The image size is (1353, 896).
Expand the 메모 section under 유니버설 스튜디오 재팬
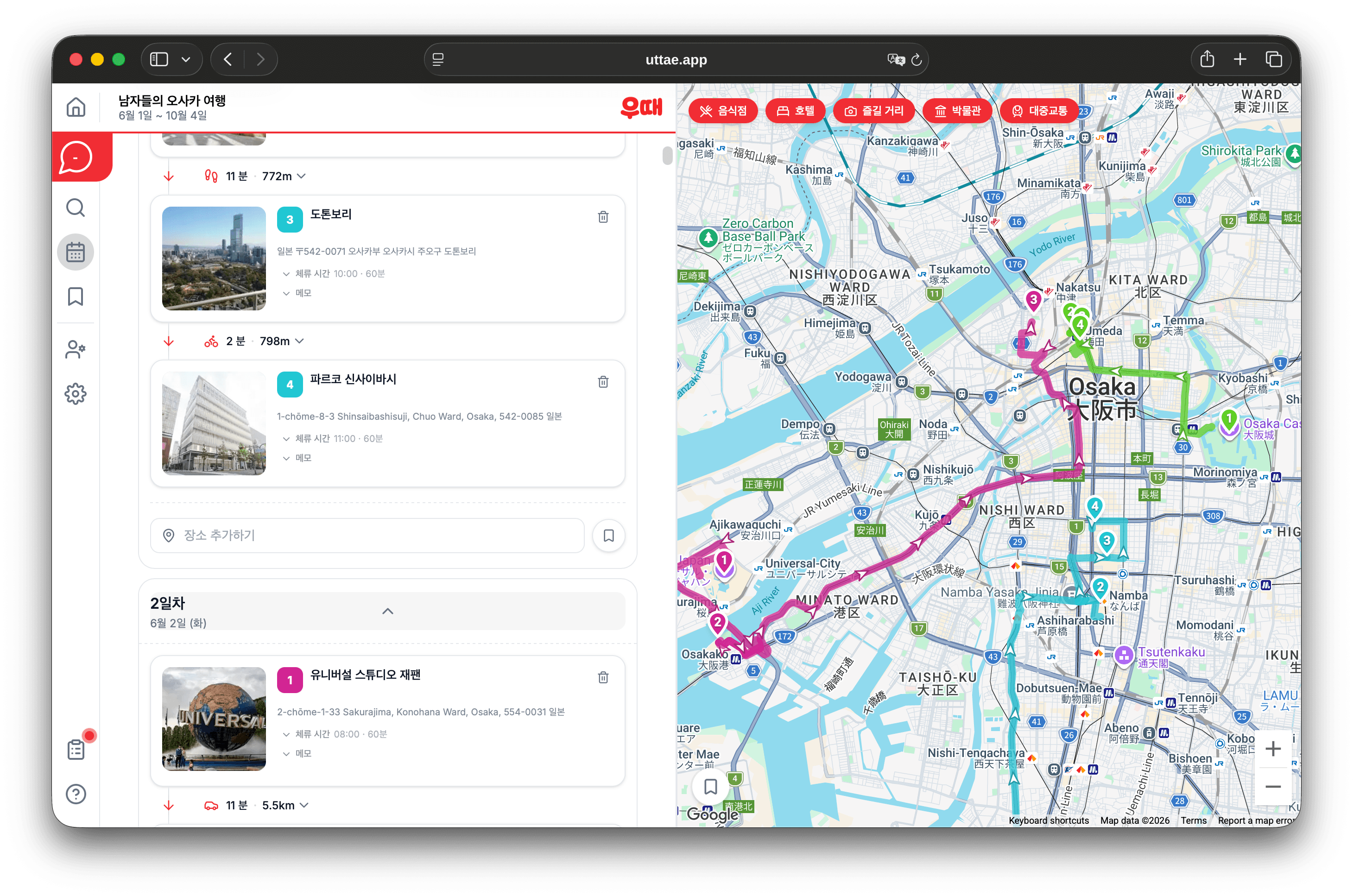click(x=297, y=754)
